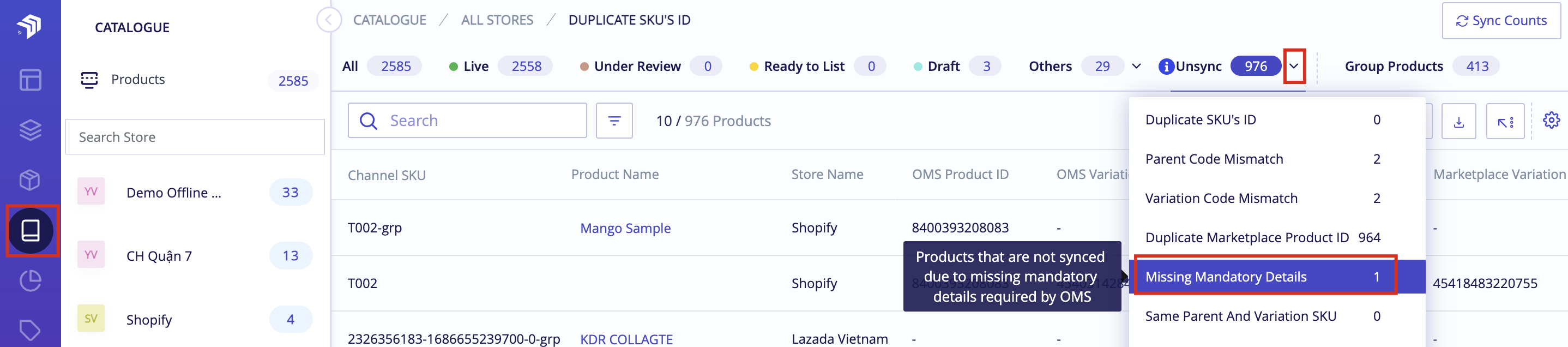Click the 45418483220755 marketplace variation cell

[1485, 283]
